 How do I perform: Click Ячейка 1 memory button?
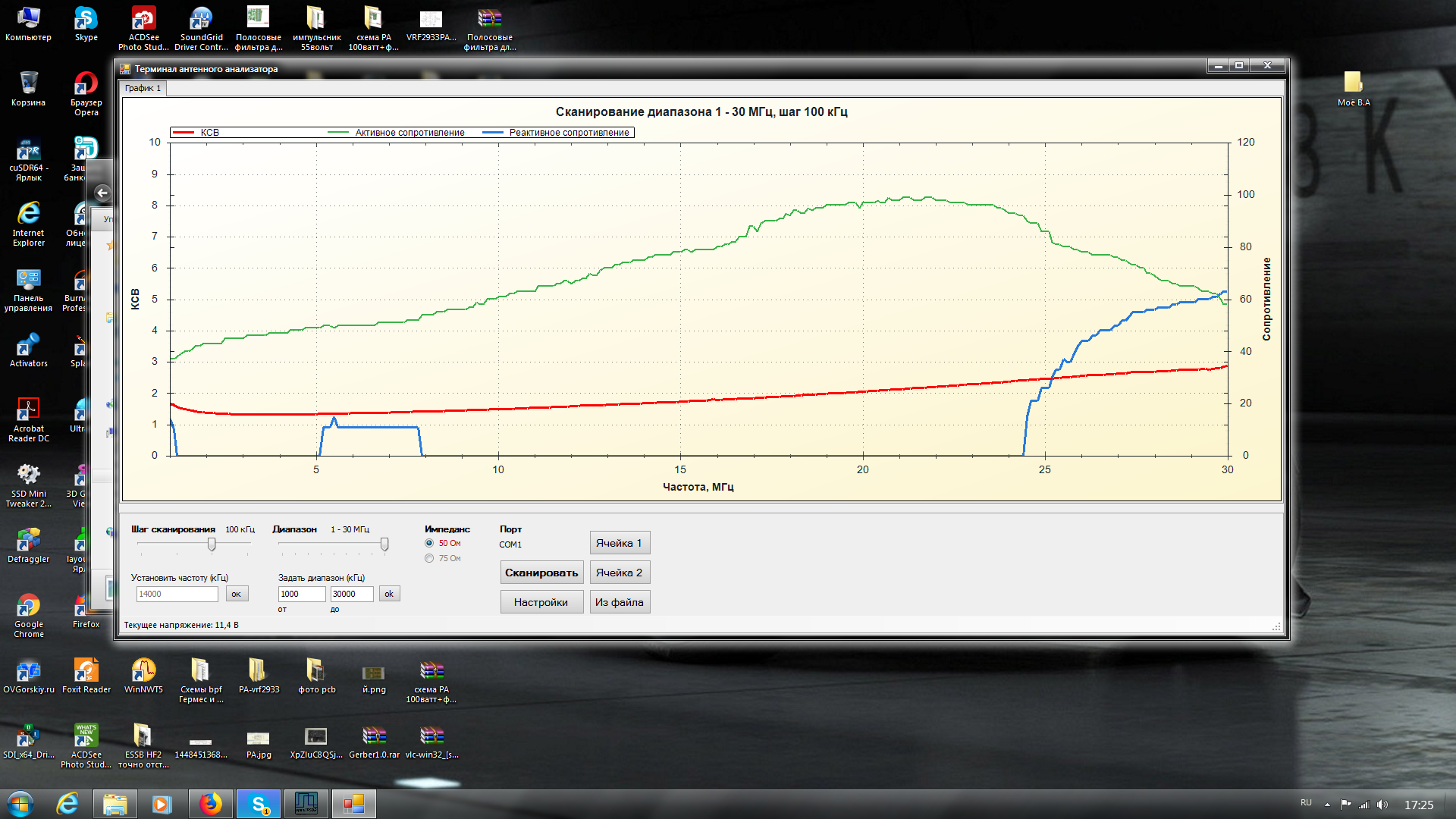(619, 543)
